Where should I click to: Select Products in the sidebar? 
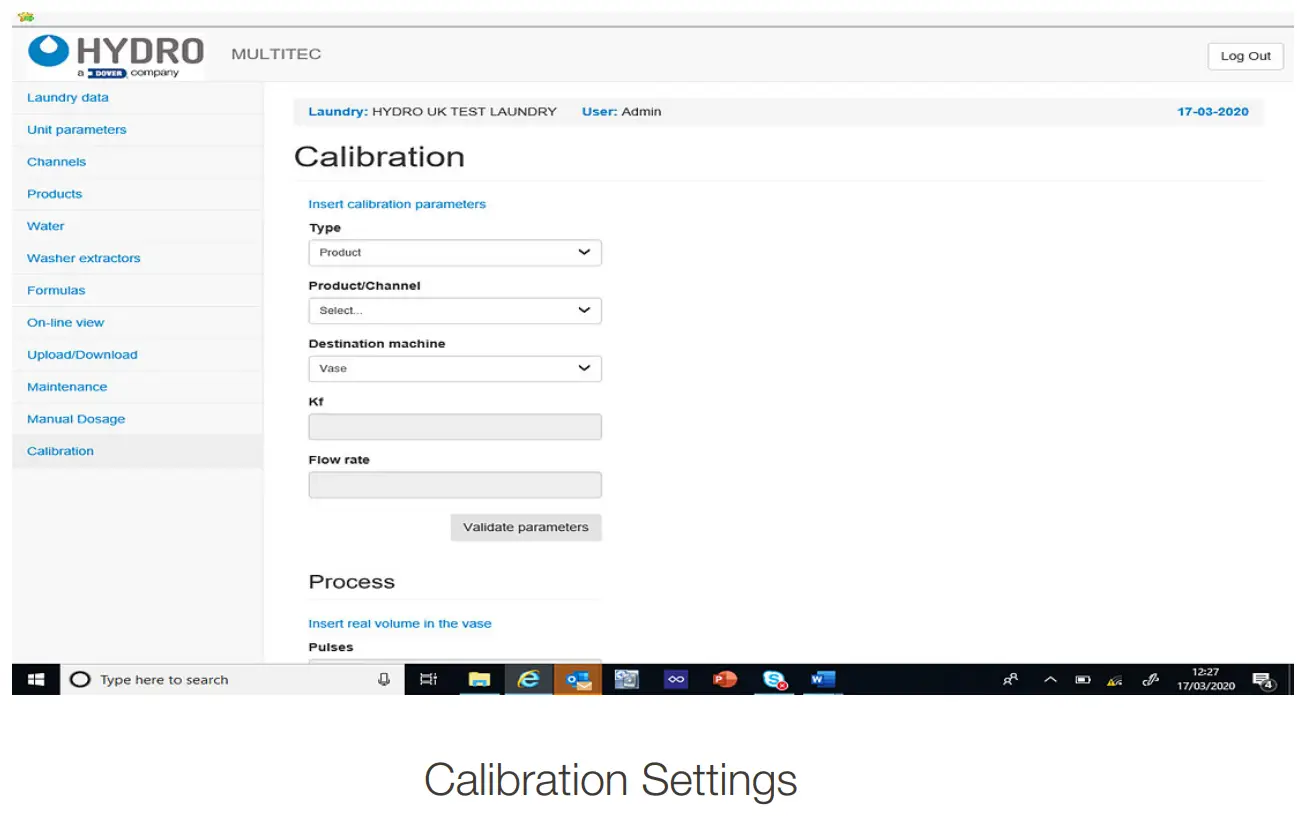54,193
